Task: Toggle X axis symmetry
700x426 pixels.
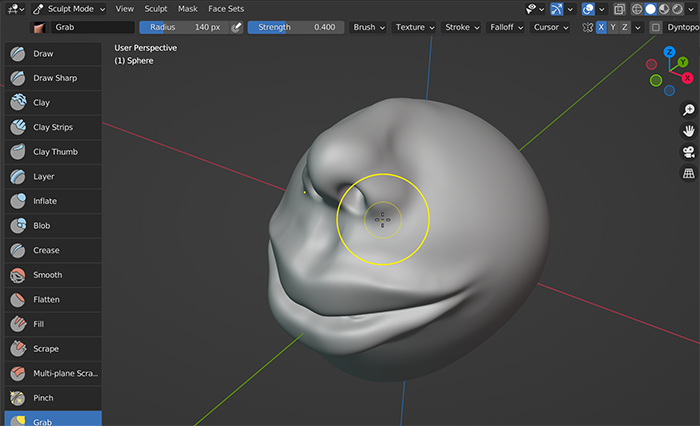Action: pos(601,28)
